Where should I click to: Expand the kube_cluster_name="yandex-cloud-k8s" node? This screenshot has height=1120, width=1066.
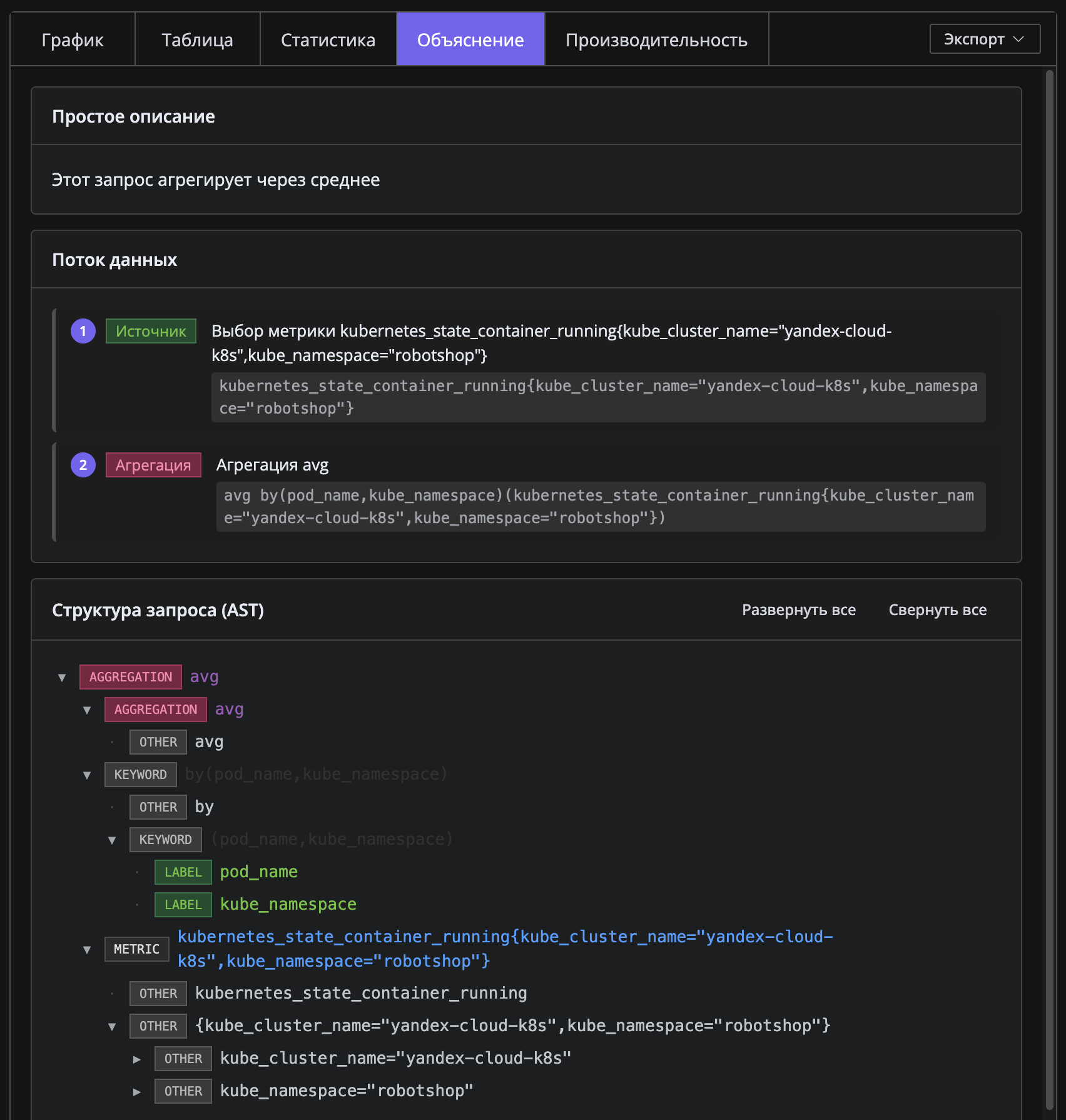[137, 1059]
